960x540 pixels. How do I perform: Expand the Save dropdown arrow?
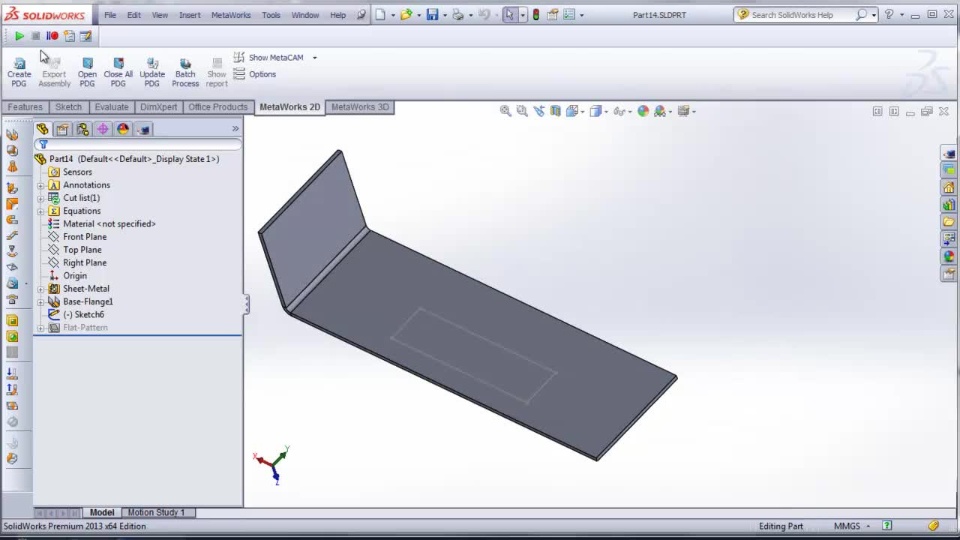click(444, 15)
